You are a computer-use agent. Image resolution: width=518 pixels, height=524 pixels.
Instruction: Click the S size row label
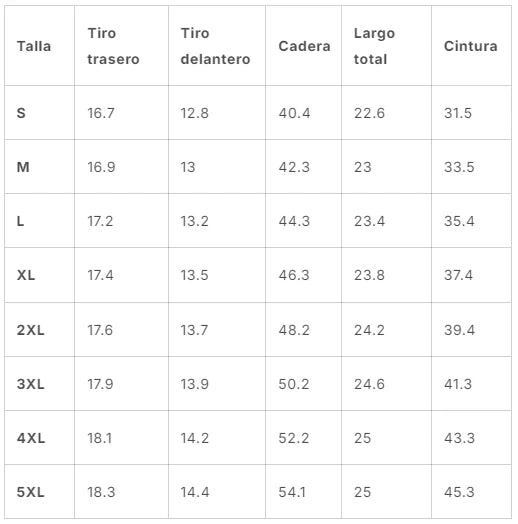point(21,113)
